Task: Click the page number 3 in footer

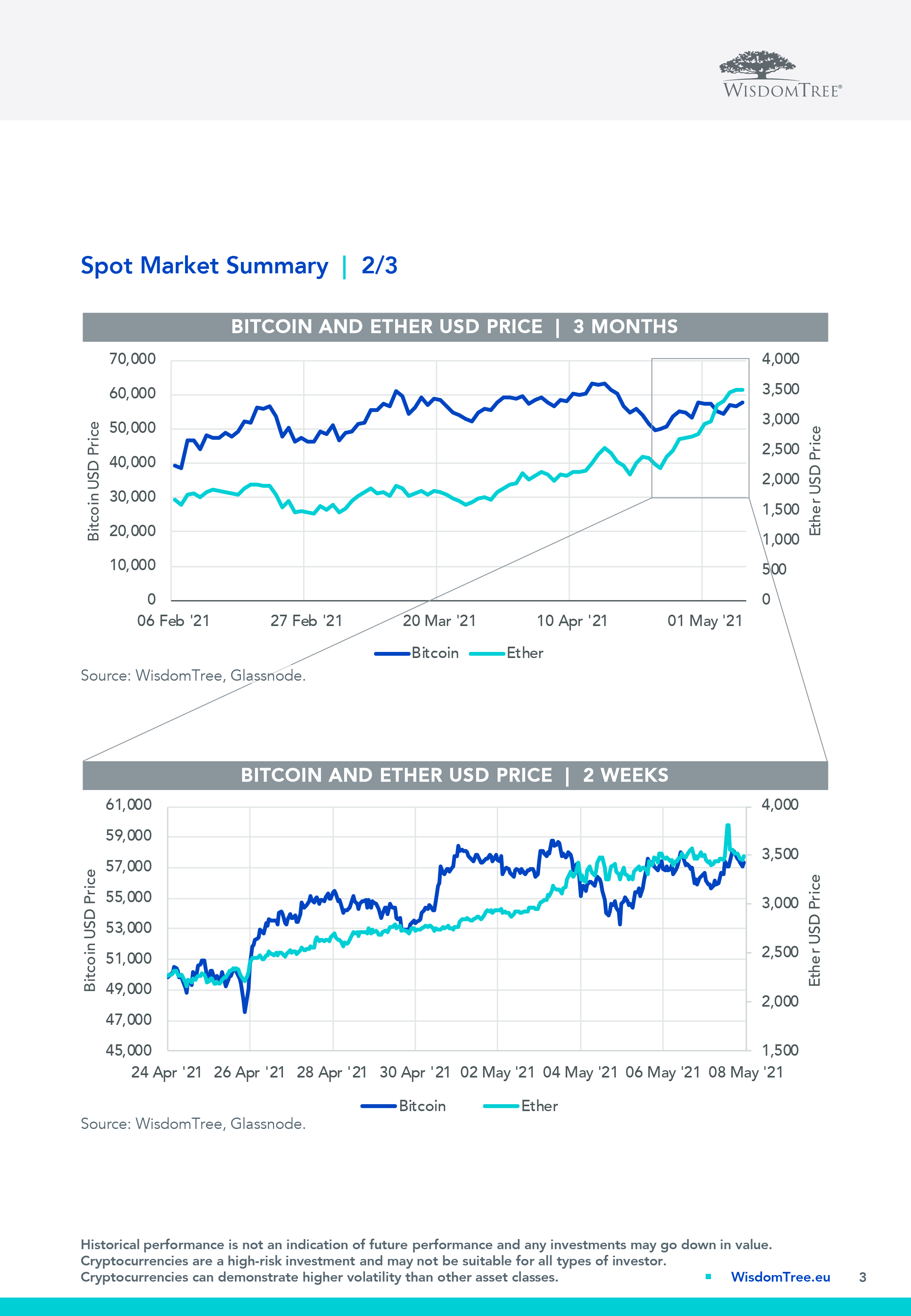Action: 862,1277
